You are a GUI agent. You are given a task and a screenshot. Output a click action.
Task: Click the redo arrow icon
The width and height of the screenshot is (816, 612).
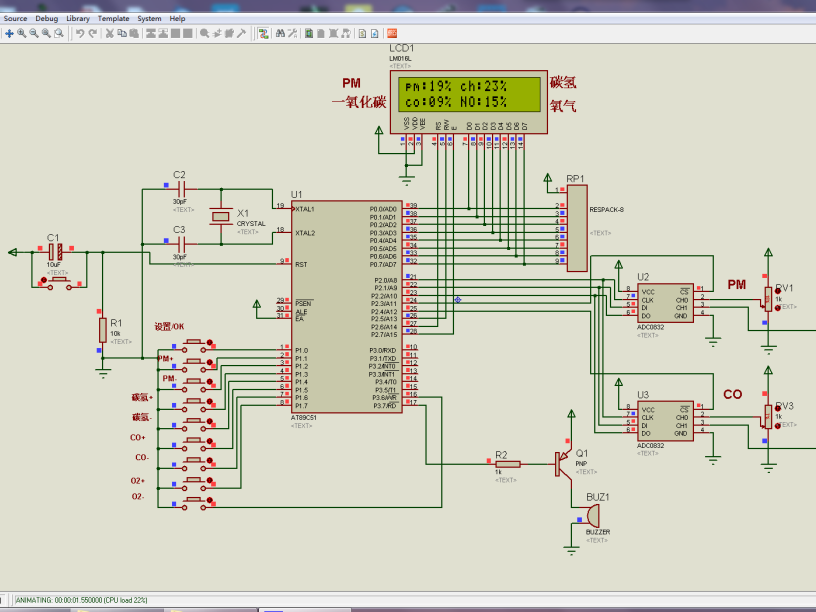point(93,33)
